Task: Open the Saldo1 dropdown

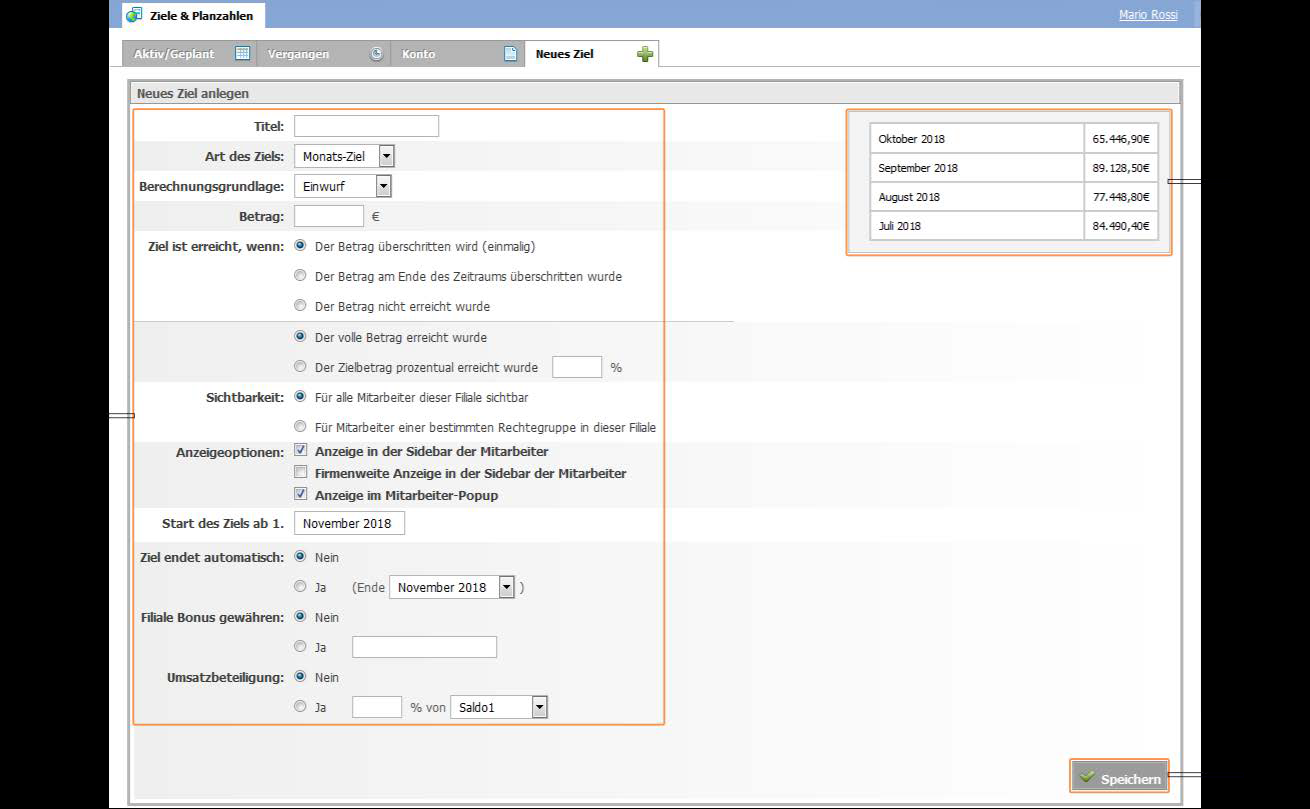Action: [499, 707]
